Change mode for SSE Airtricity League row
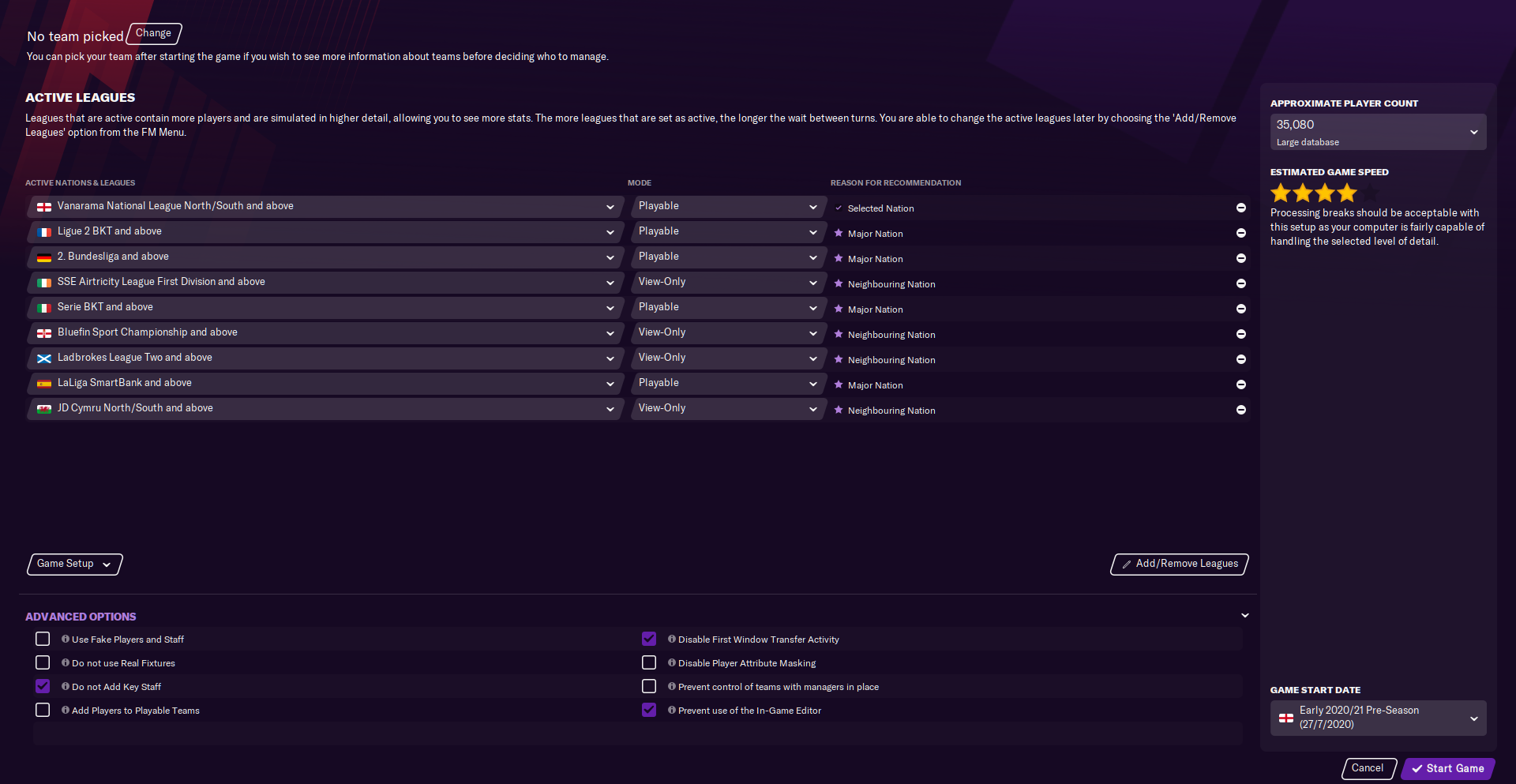Image resolution: width=1516 pixels, height=784 pixels. click(726, 282)
